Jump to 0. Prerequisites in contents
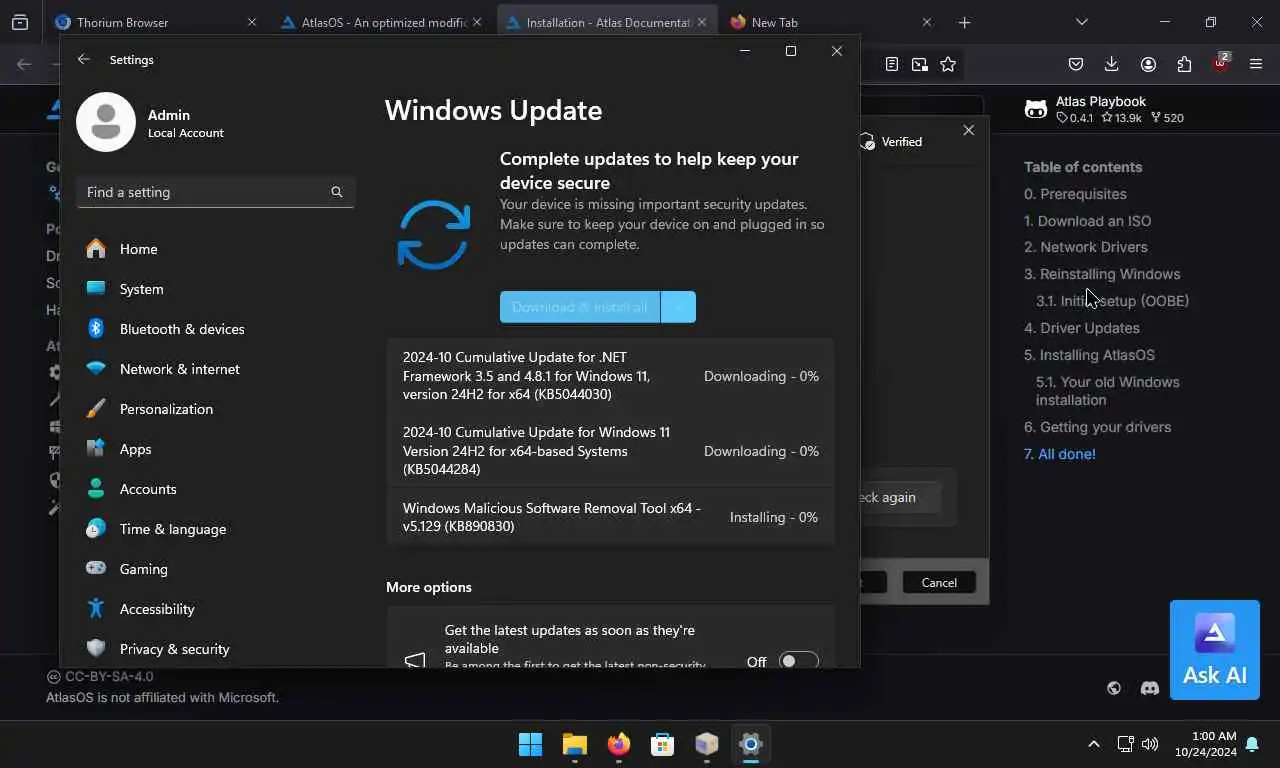This screenshot has width=1280, height=768. [x=1075, y=194]
